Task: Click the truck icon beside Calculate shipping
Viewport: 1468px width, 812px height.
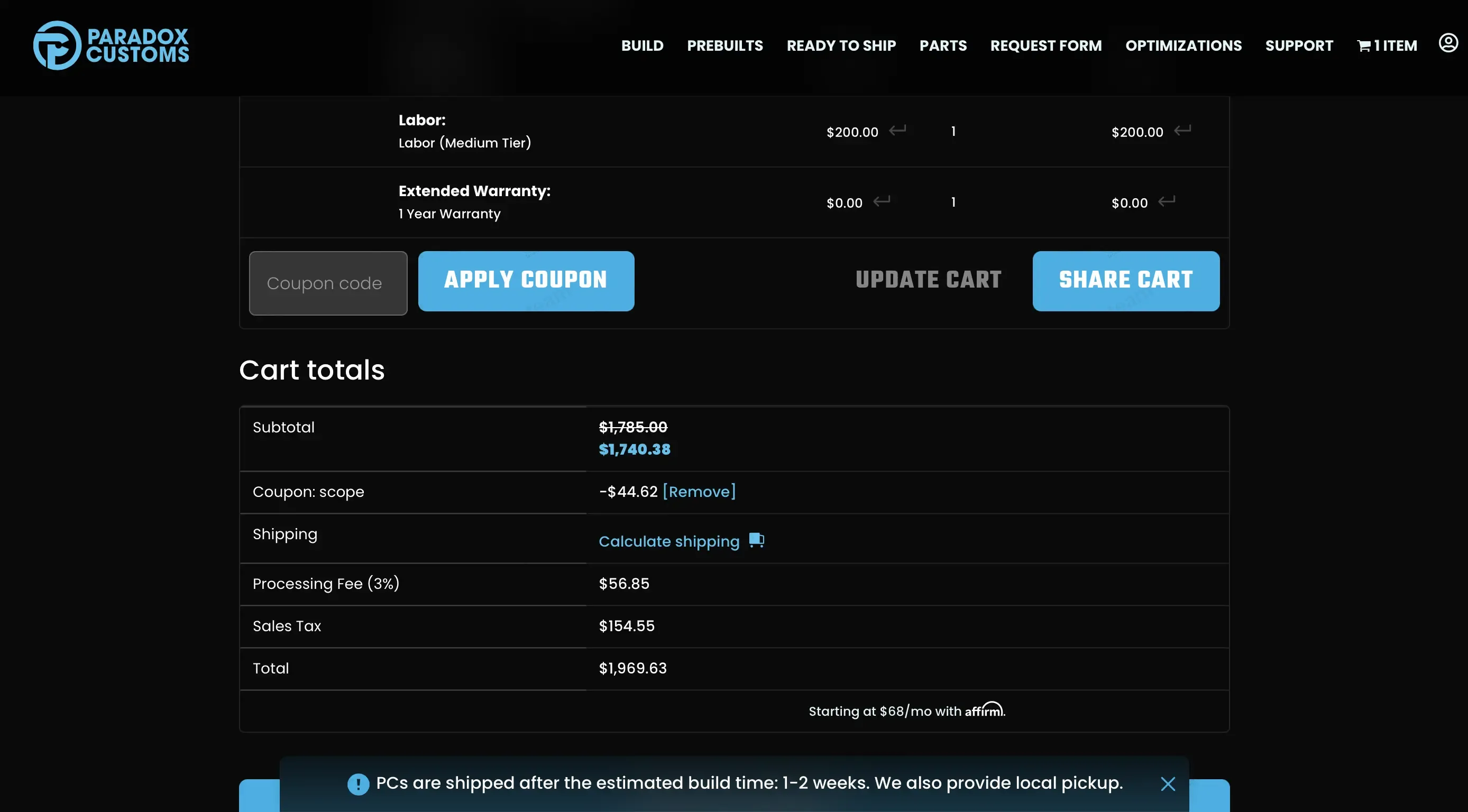Action: point(756,540)
